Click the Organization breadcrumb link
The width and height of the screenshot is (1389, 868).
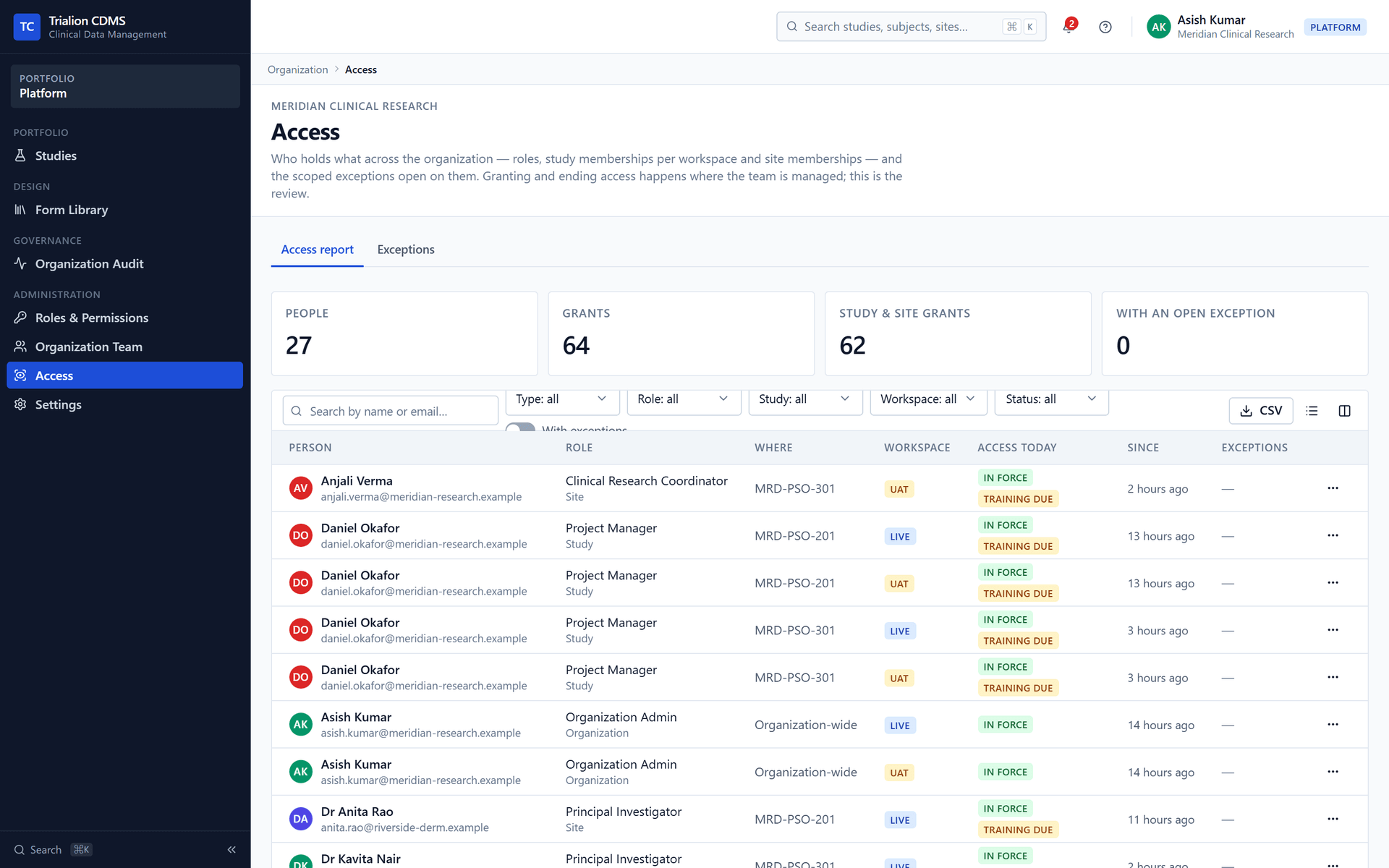point(297,69)
